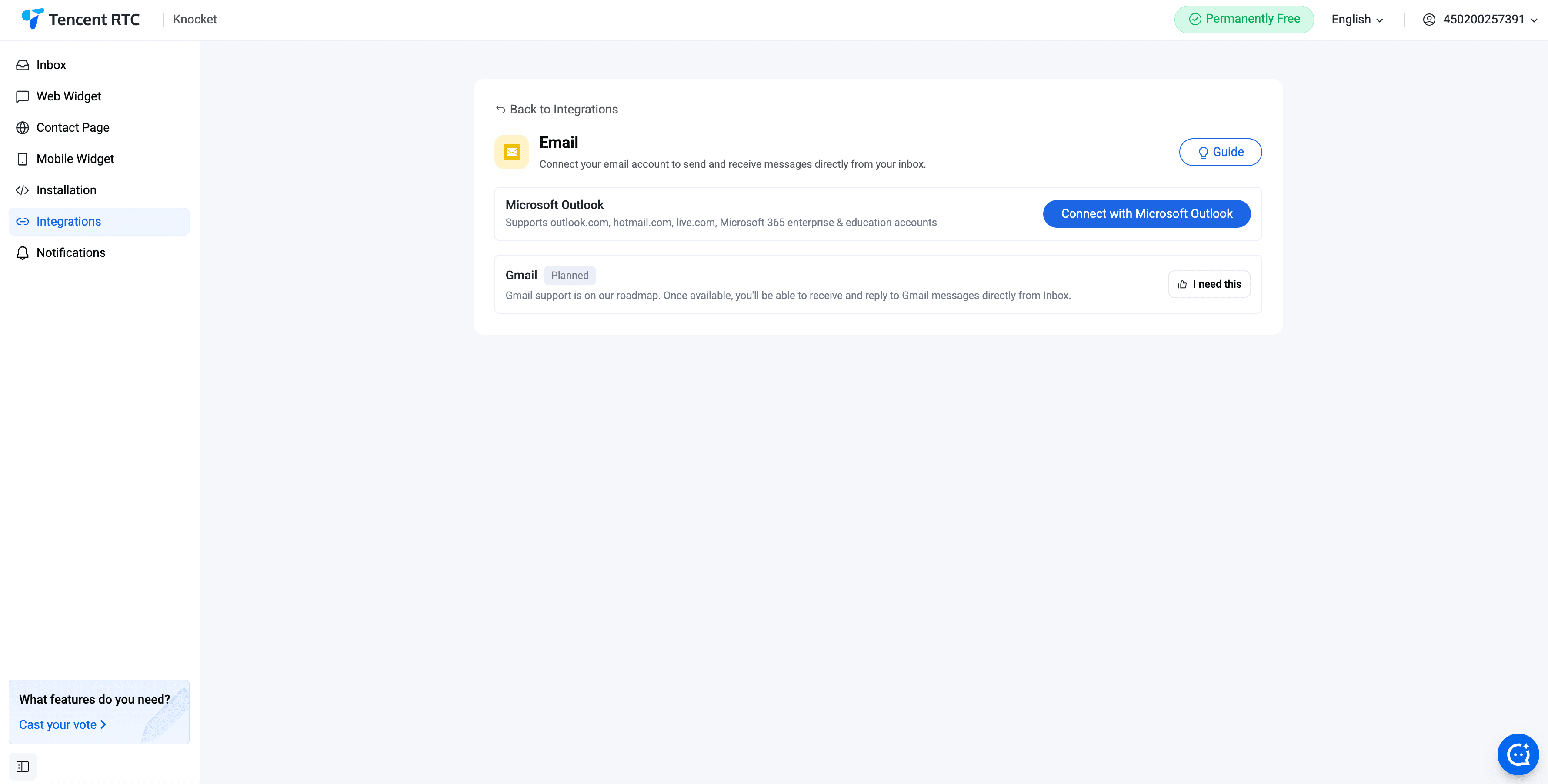Open the Installation page
1548x784 pixels.
coord(99,190)
